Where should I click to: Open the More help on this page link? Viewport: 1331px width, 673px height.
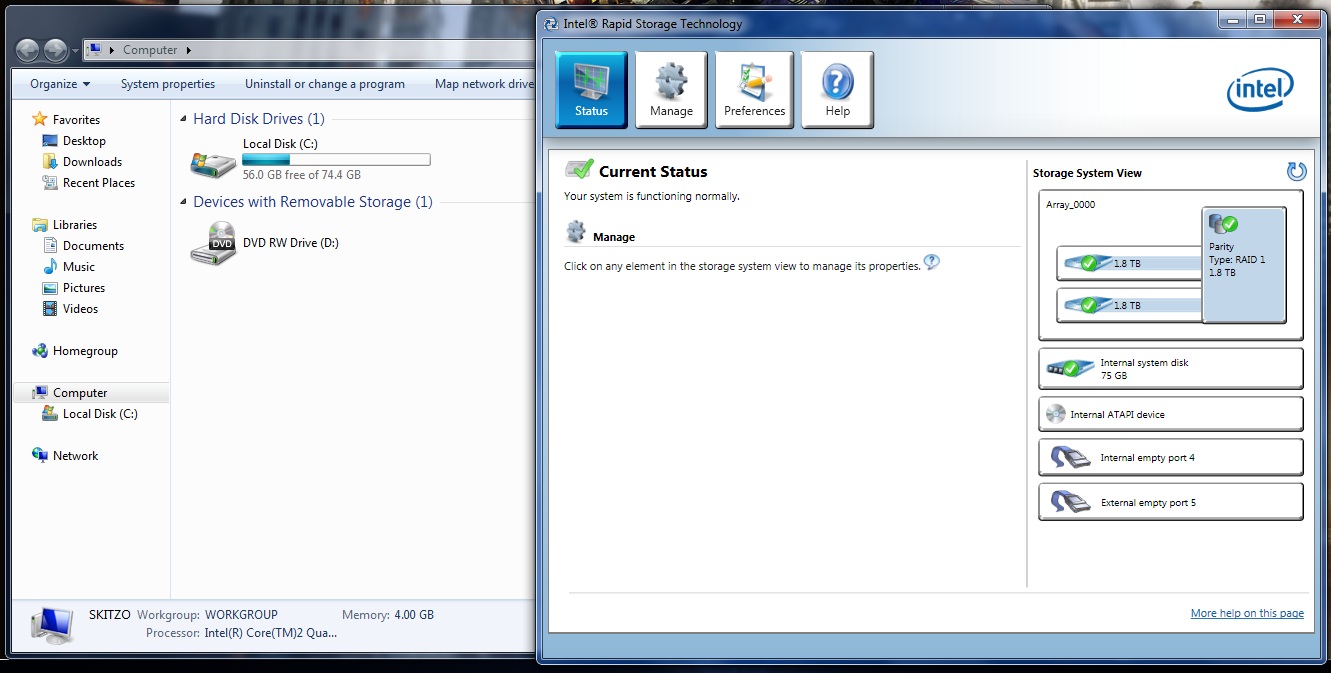click(1247, 613)
